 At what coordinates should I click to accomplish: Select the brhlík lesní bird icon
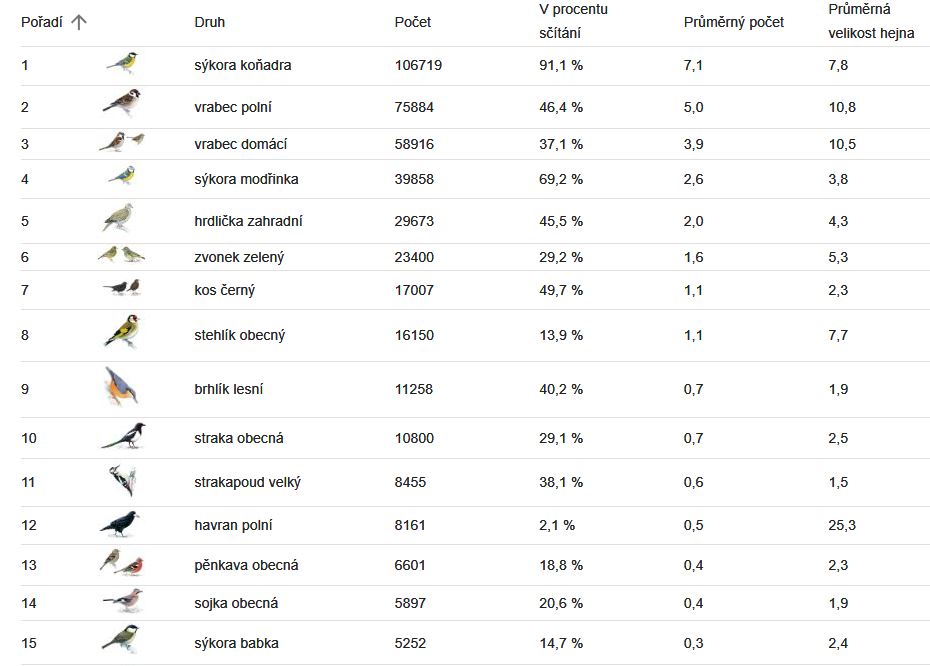(121, 386)
